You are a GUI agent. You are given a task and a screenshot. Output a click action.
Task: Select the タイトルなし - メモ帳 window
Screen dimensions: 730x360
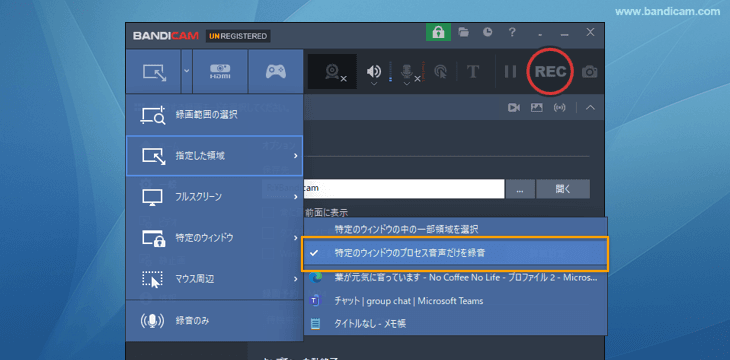[455, 323]
